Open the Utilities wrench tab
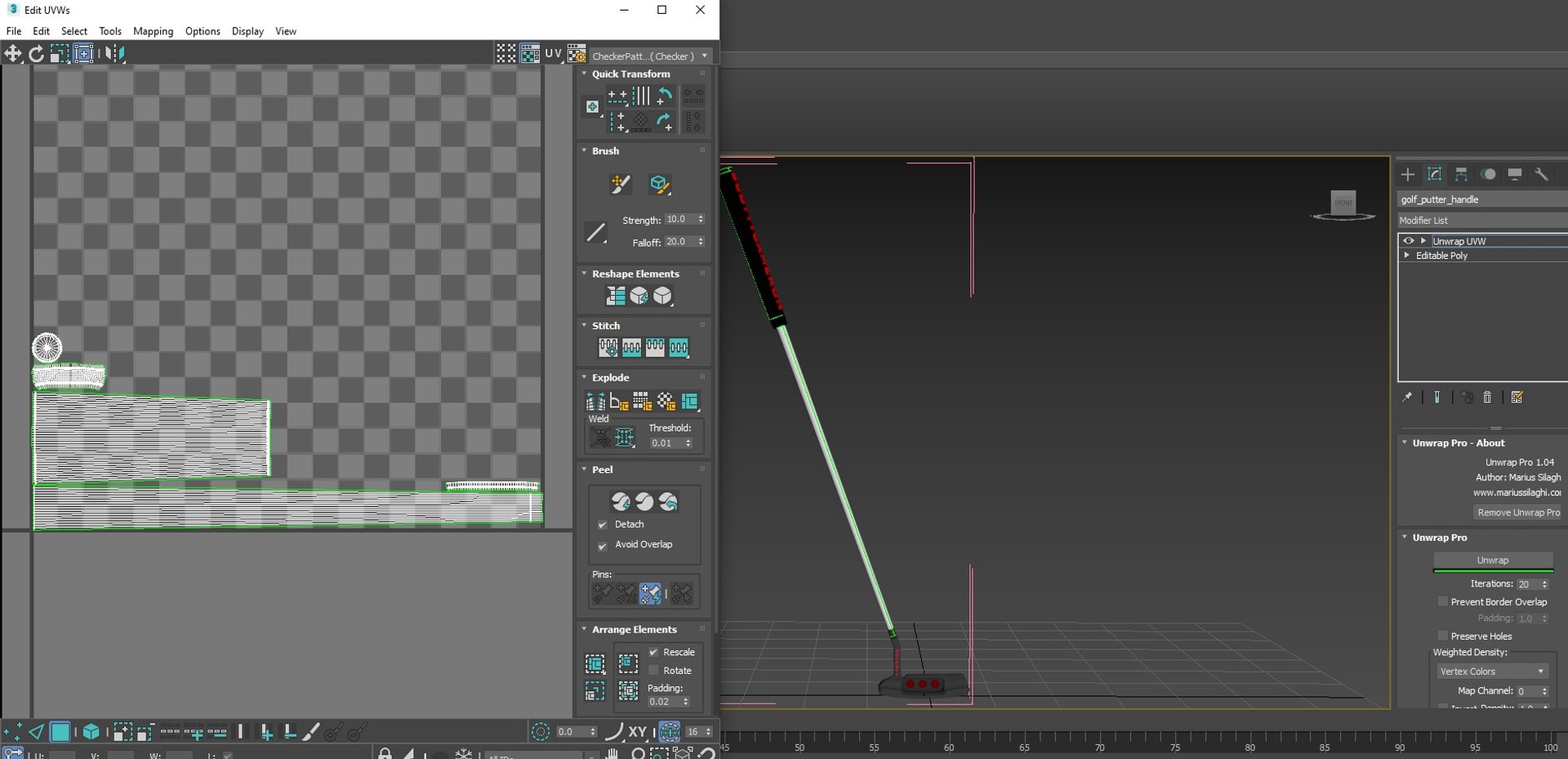Image resolution: width=1568 pixels, height=759 pixels. tap(1541, 175)
